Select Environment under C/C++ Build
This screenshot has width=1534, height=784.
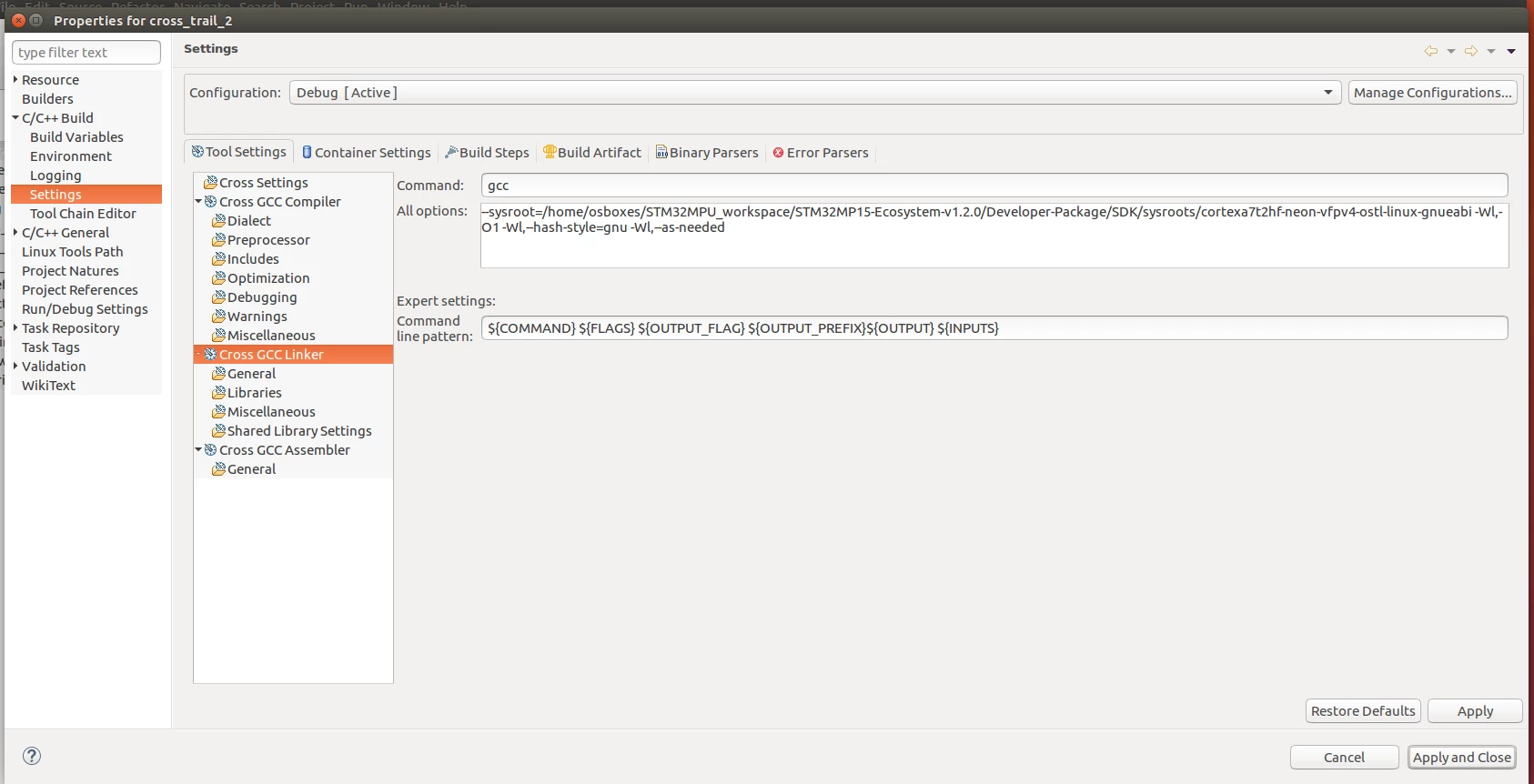(71, 156)
